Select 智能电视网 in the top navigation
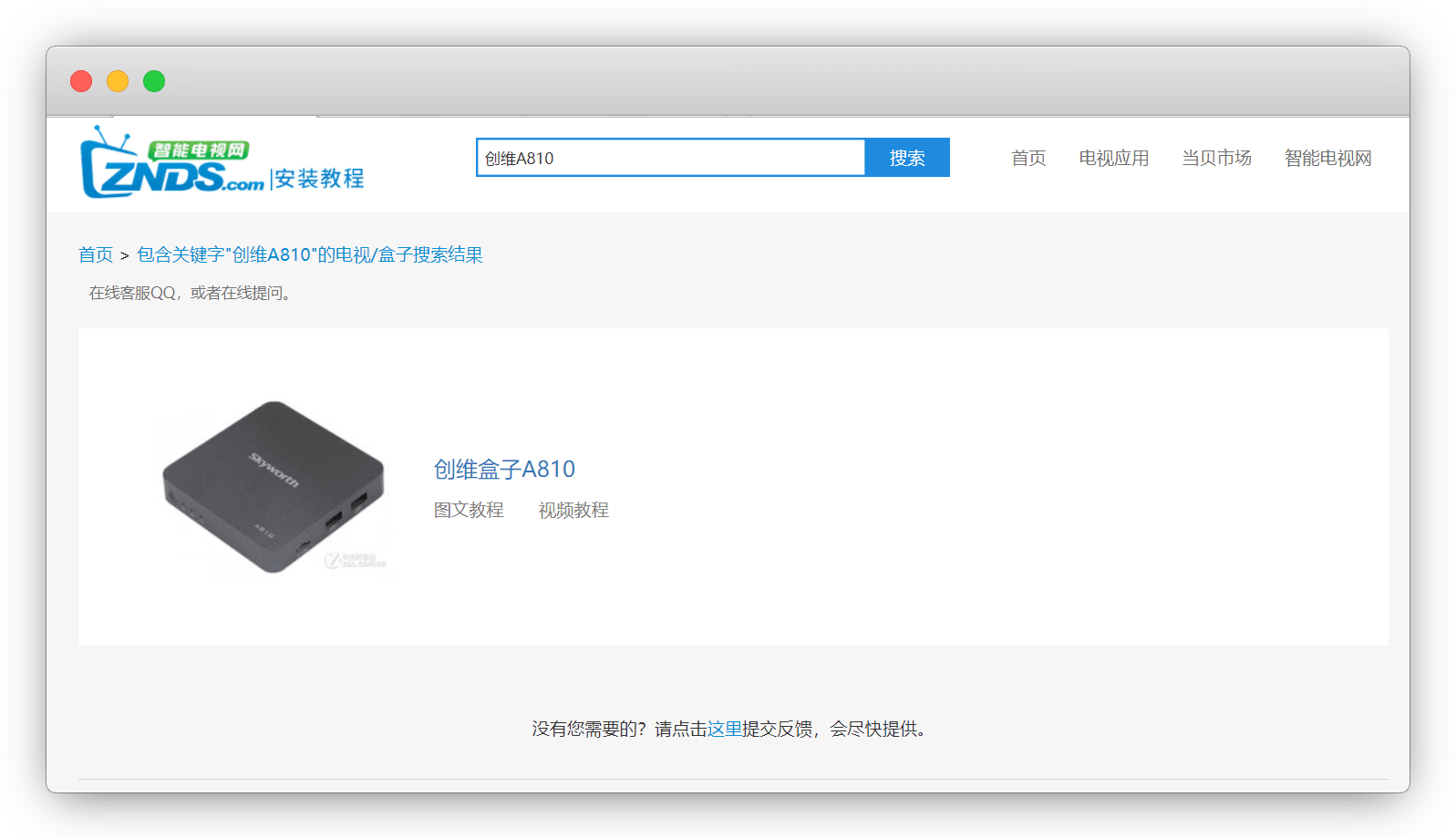Viewport: 1456px width, 839px height. [x=1327, y=158]
